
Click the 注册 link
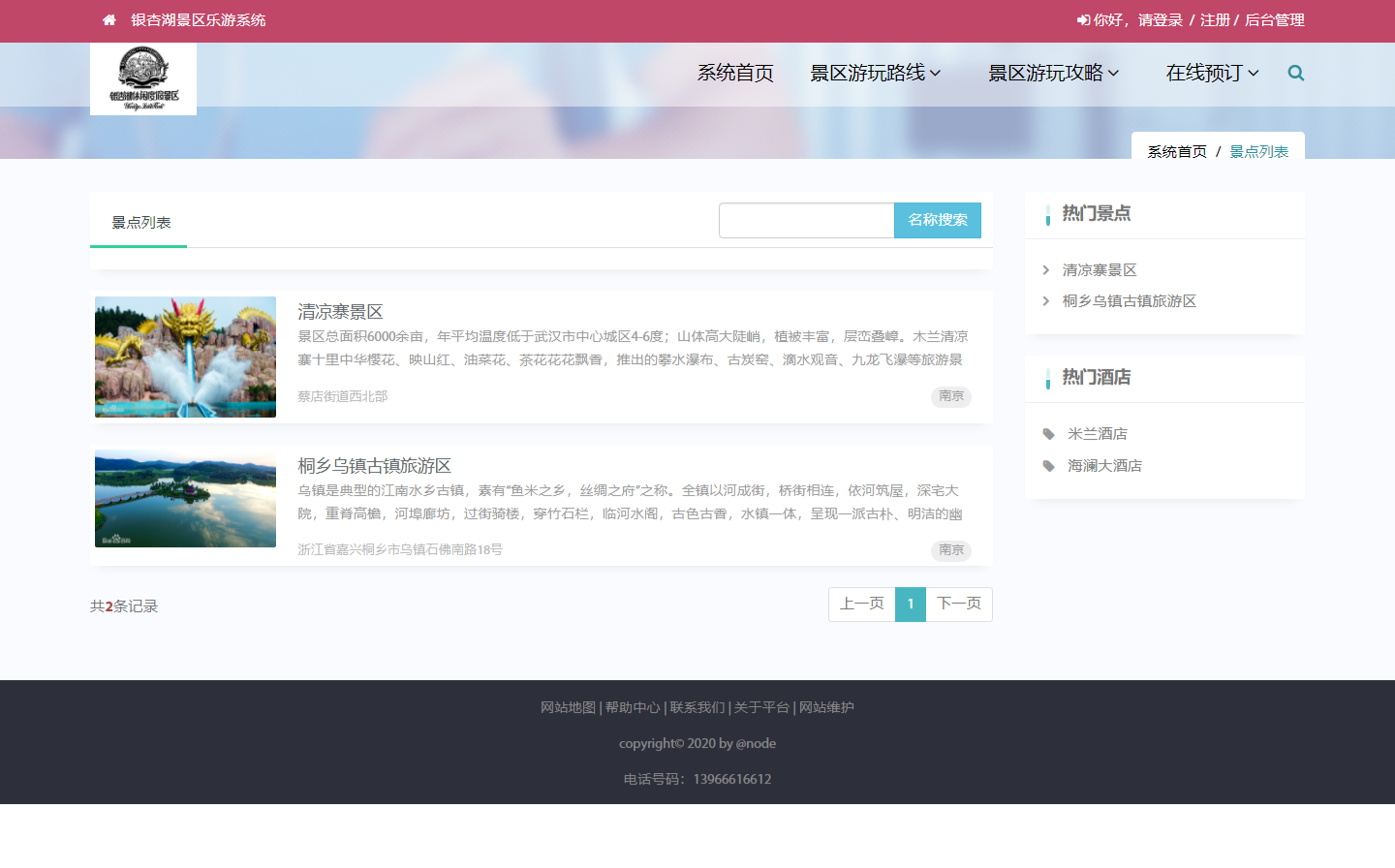pyautogui.click(x=1215, y=20)
